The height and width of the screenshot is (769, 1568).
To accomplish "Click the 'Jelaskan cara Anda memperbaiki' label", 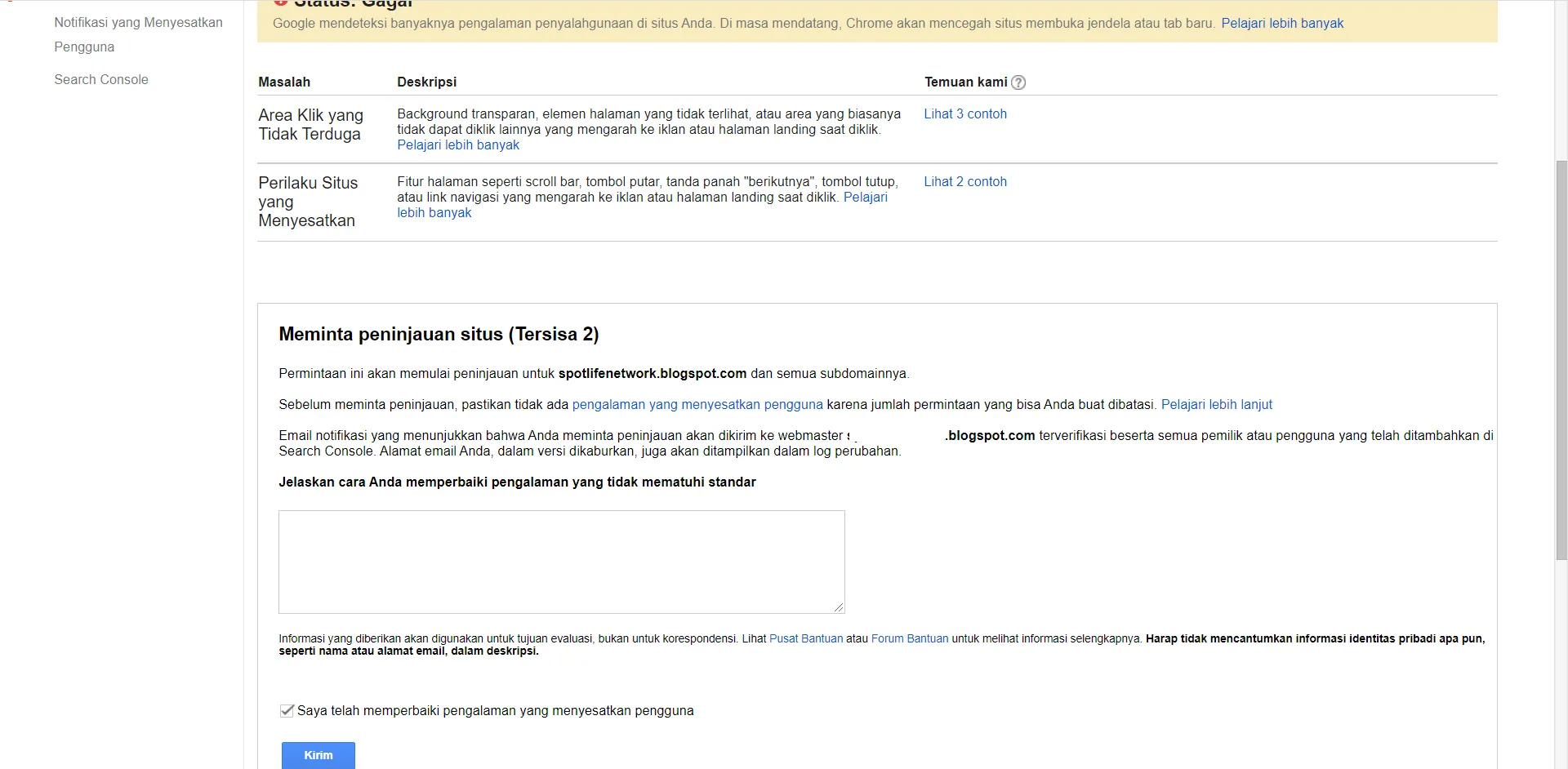I will point(517,482).
